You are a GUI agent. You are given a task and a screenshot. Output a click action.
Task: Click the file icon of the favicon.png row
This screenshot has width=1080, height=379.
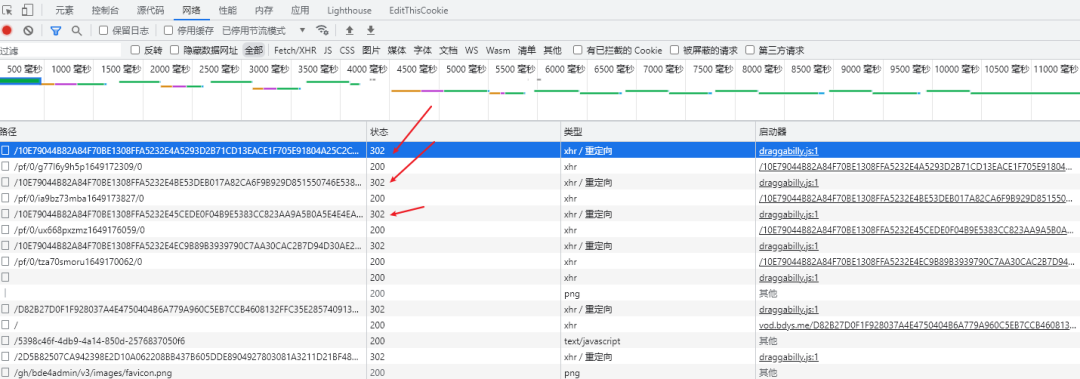tap(5, 373)
